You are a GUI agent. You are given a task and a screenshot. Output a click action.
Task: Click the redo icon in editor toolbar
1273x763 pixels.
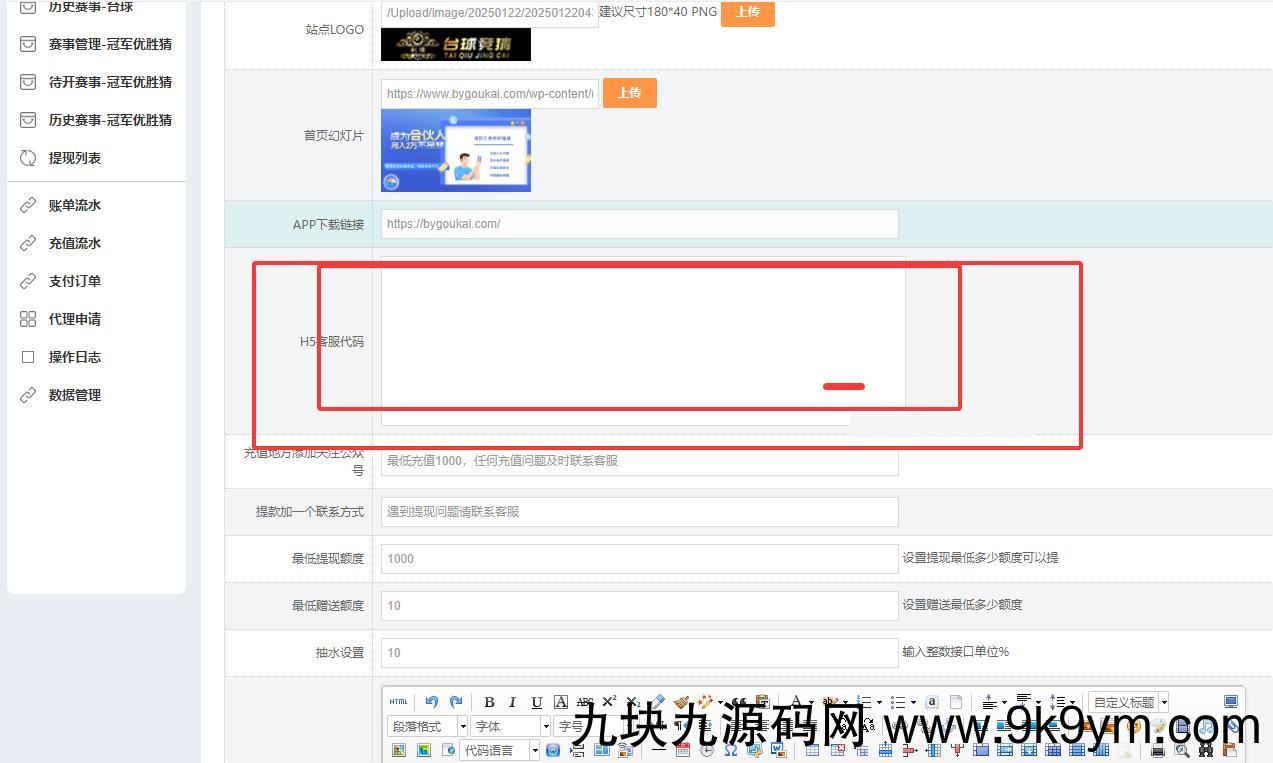456,702
